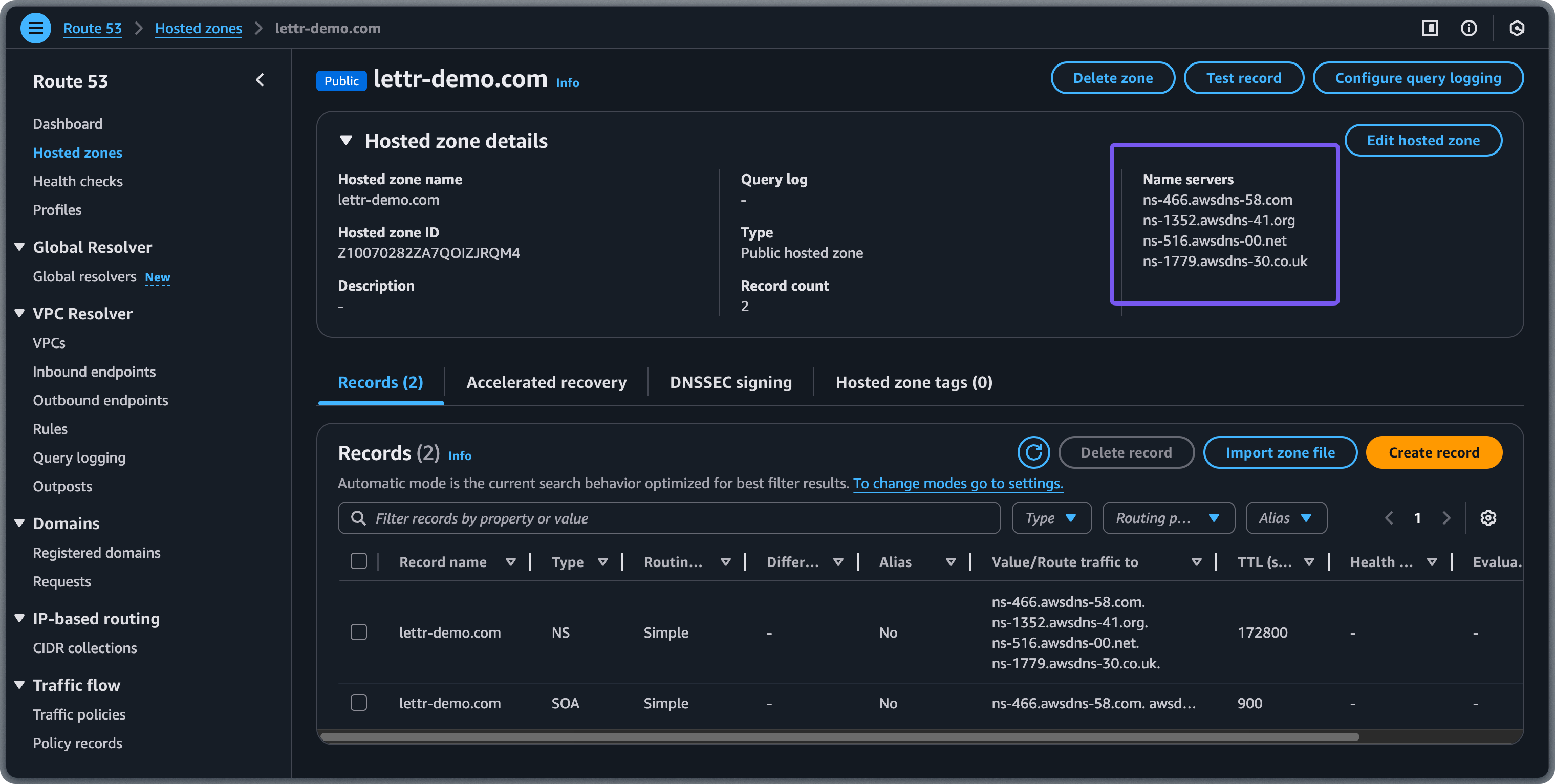Select the checkbox for the SOA record
Image resolution: width=1555 pixels, height=784 pixels.
coord(359,703)
